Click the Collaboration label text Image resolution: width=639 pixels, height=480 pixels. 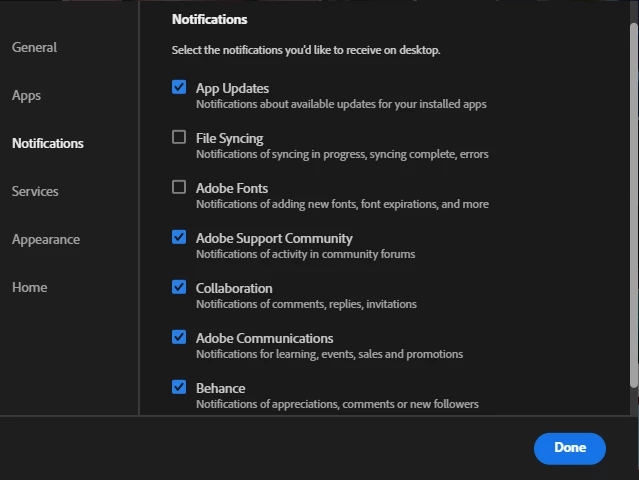[234, 288]
